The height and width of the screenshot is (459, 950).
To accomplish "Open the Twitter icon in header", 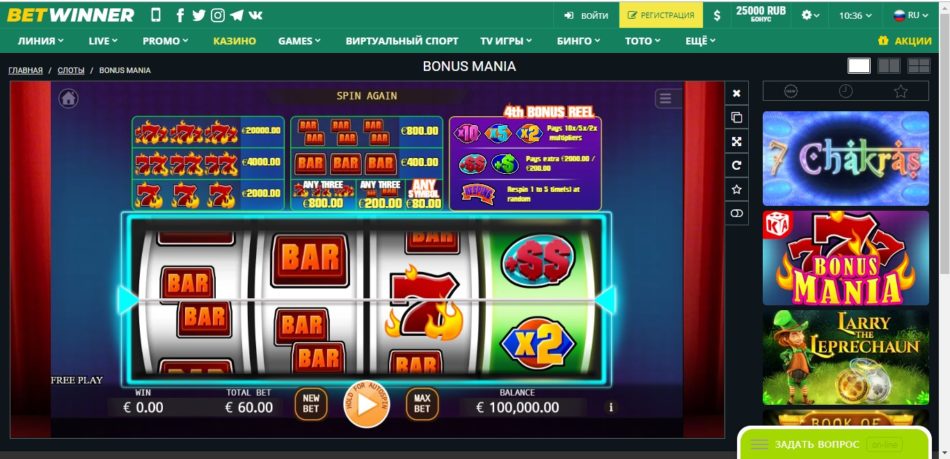I will pyautogui.click(x=199, y=16).
